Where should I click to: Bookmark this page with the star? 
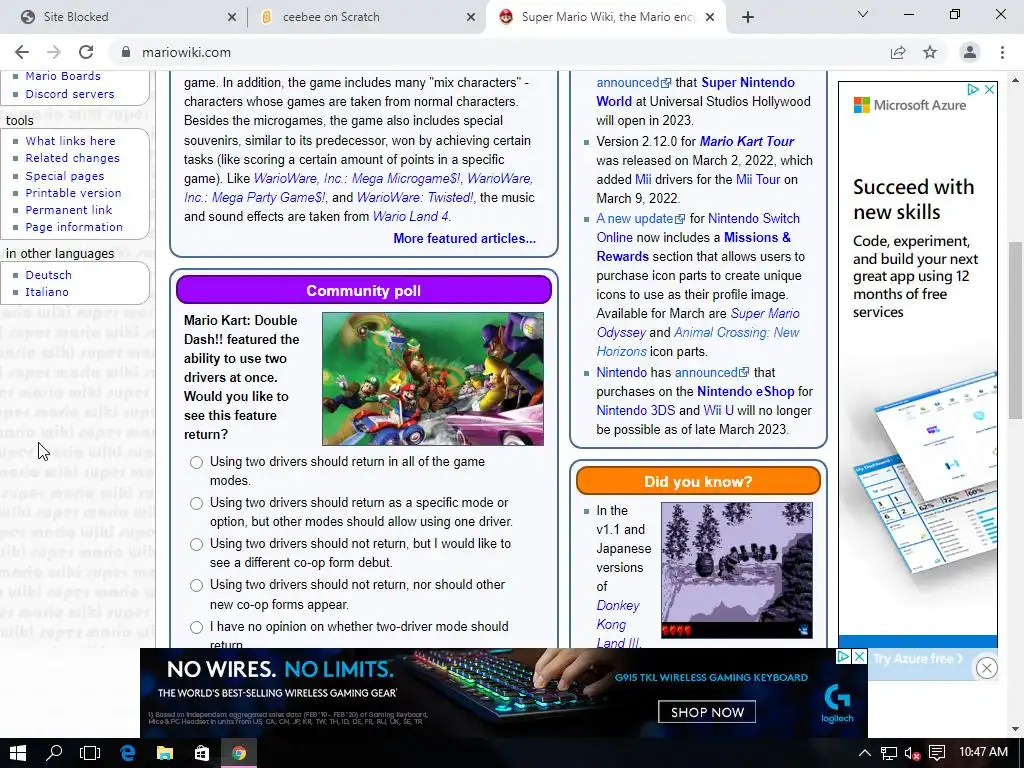pos(930,52)
